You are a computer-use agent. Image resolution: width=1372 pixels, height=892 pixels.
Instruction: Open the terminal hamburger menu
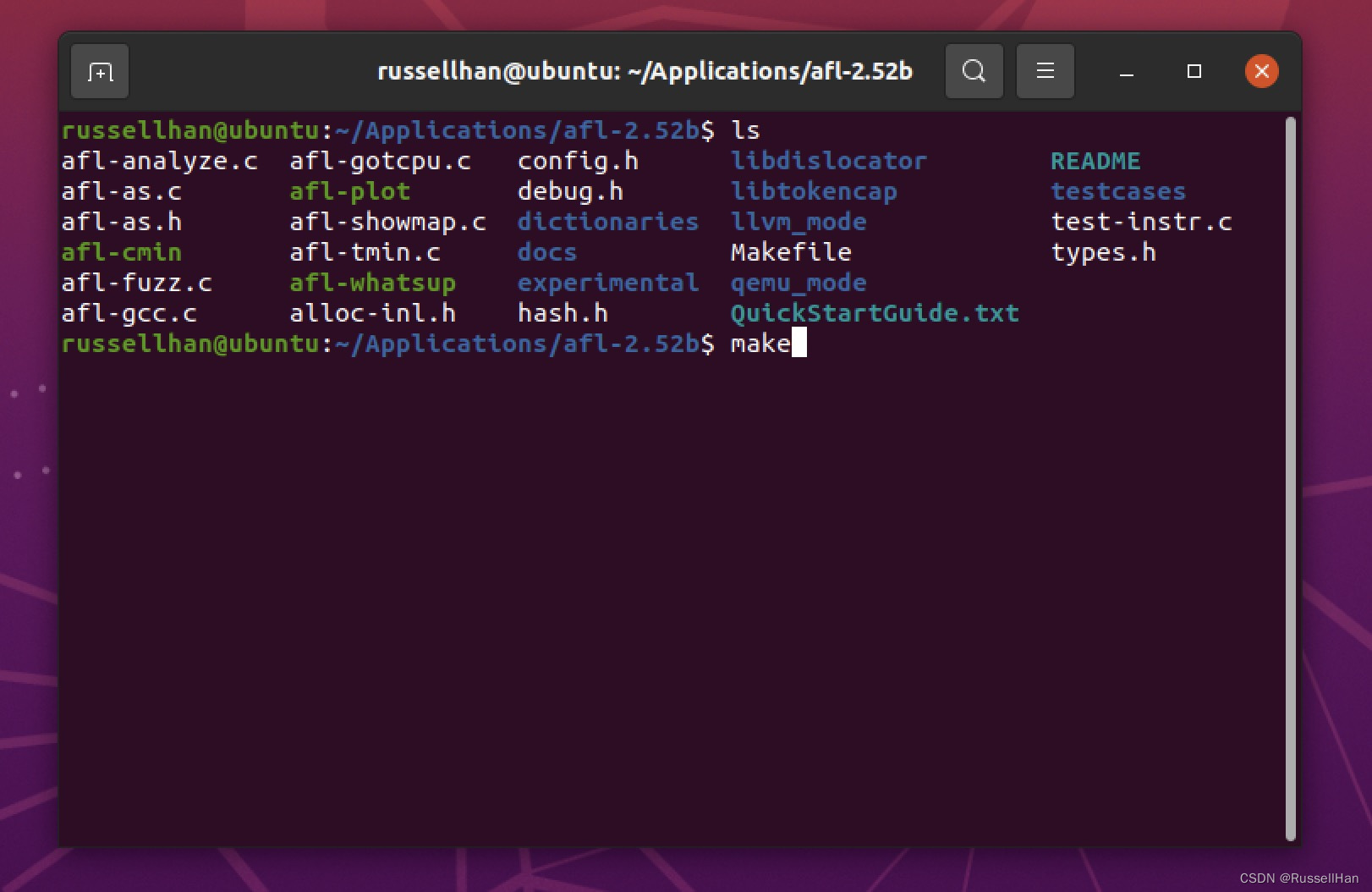click(x=1045, y=71)
